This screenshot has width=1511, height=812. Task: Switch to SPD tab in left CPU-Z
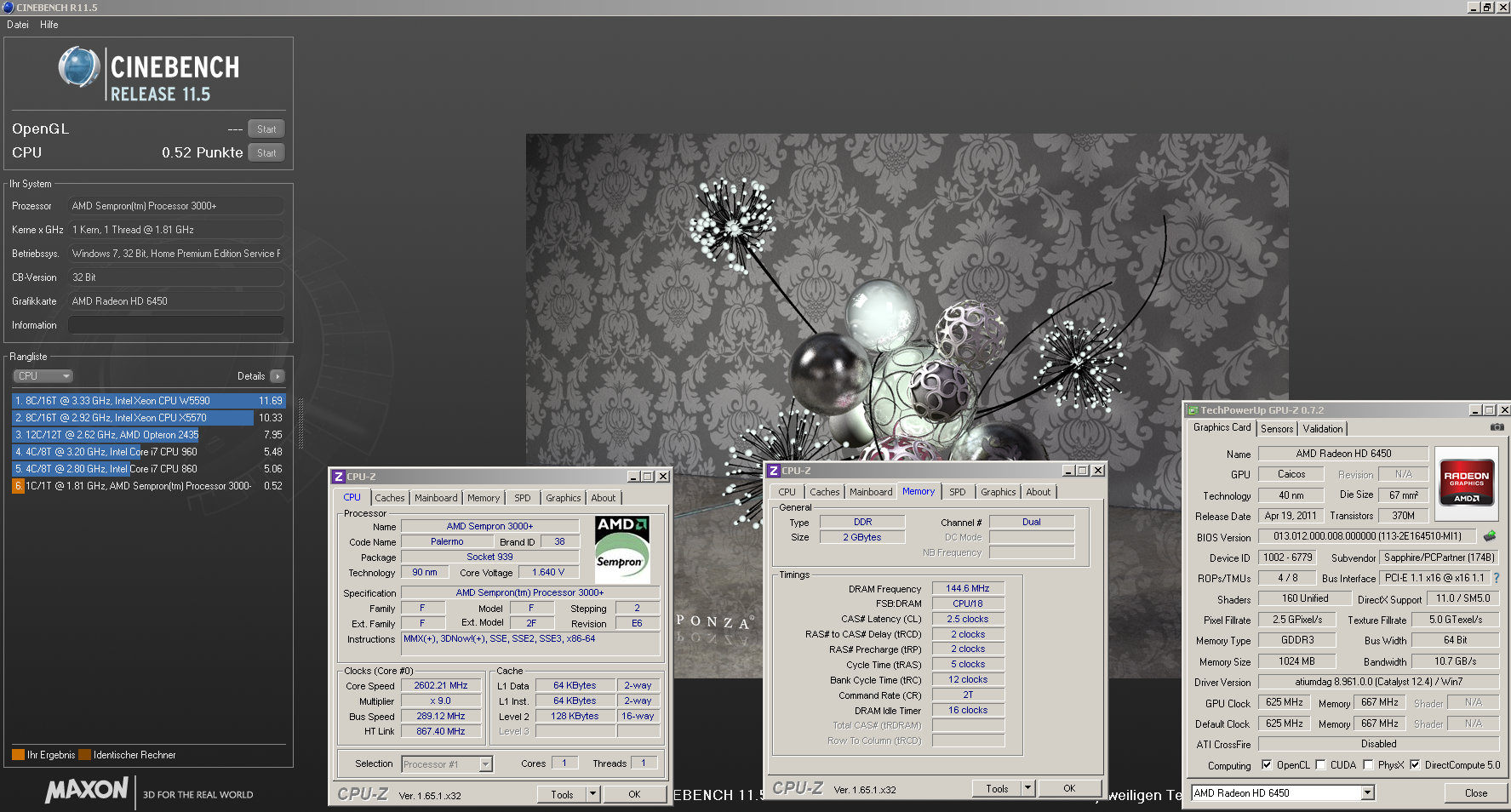[523, 498]
